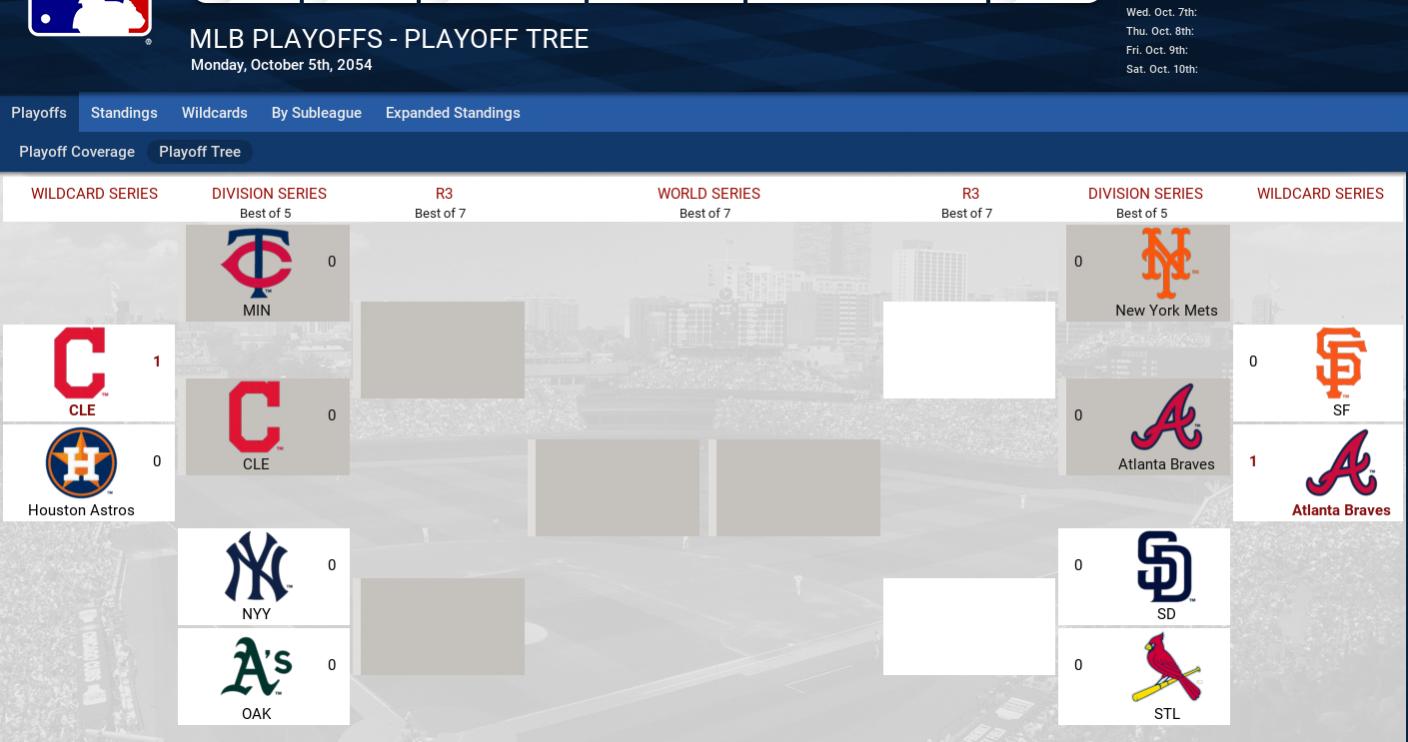Click the Atlanta Braves logo in Wildcard Series
The height and width of the screenshot is (742, 1408).
[x=1341, y=463]
